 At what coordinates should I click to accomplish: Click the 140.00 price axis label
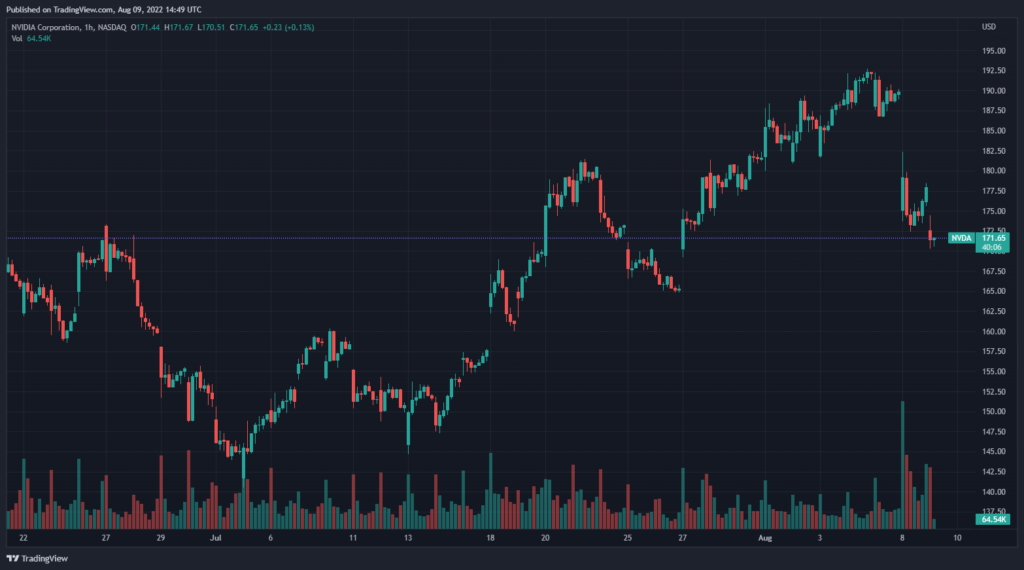(x=993, y=492)
